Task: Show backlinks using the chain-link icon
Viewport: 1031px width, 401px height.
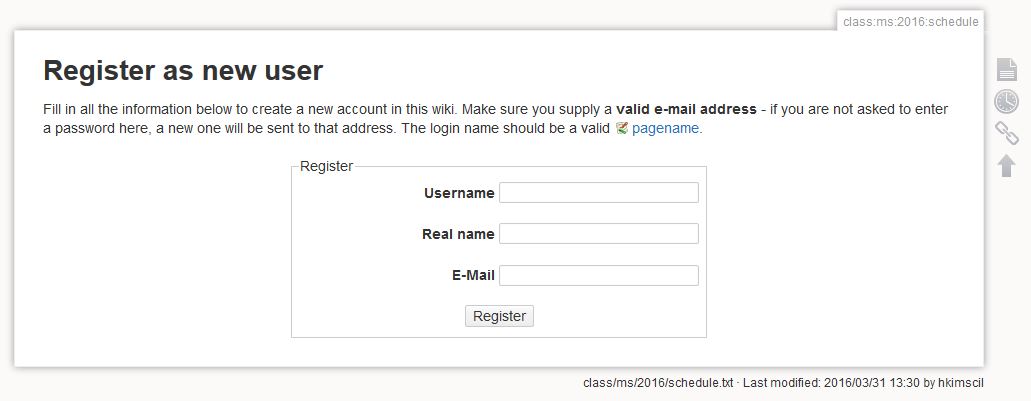Action: pyautogui.click(x=1006, y=133)
